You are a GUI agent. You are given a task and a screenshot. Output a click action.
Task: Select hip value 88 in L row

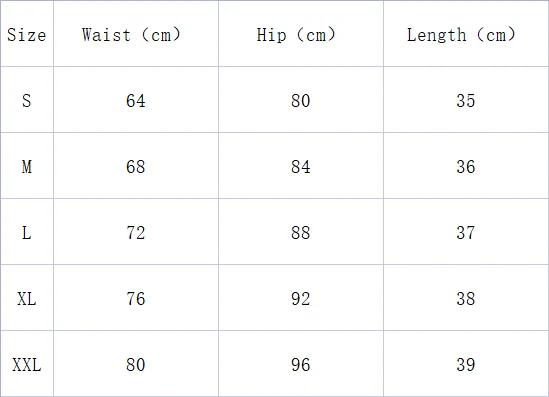[301, 233]
